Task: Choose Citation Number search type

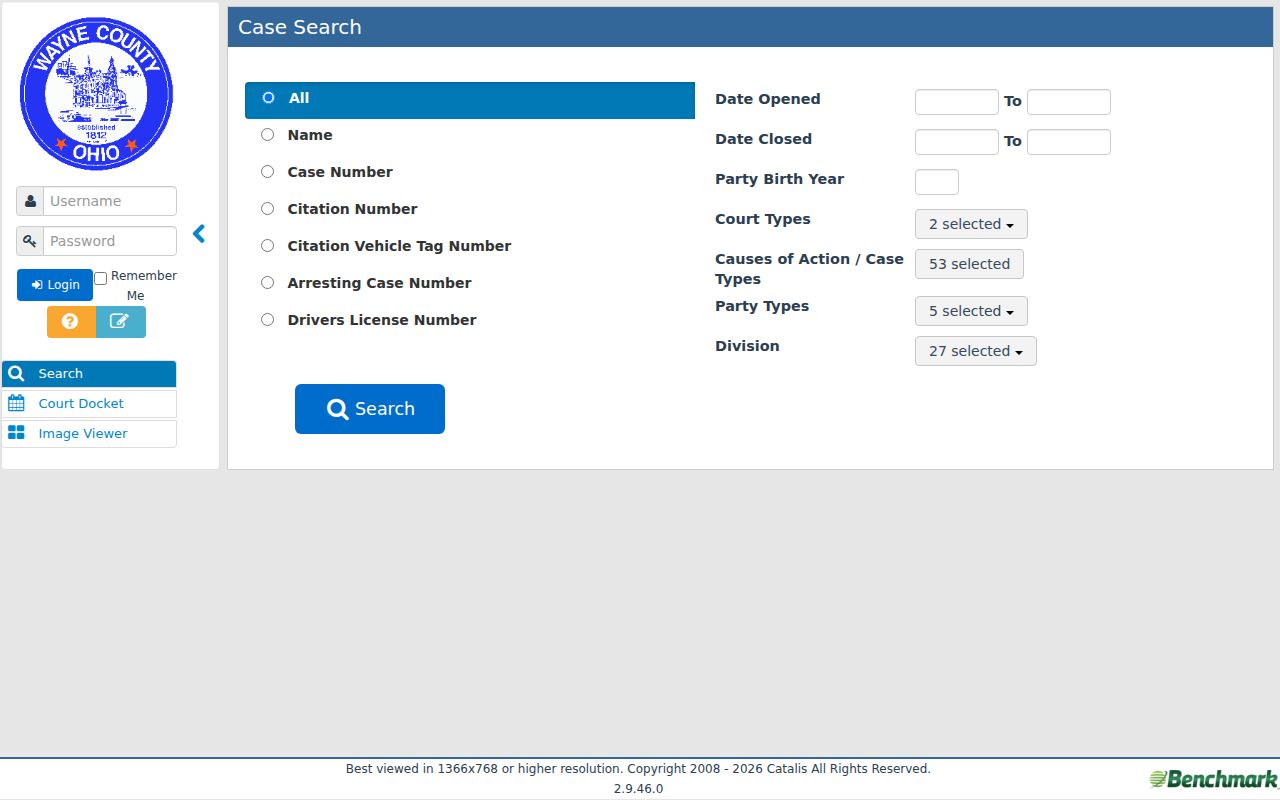Action: tap(267, 209)
